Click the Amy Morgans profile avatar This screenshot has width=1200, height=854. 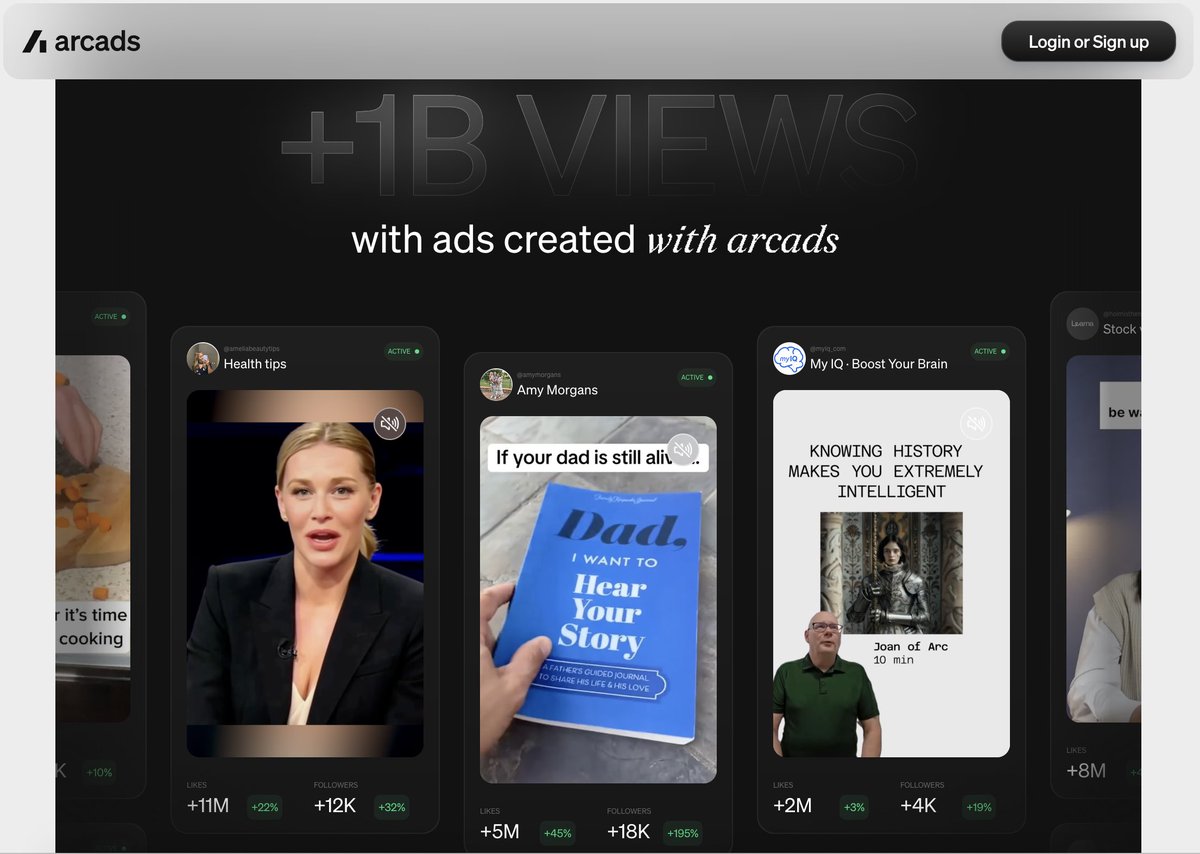click(x=496, y=384)
